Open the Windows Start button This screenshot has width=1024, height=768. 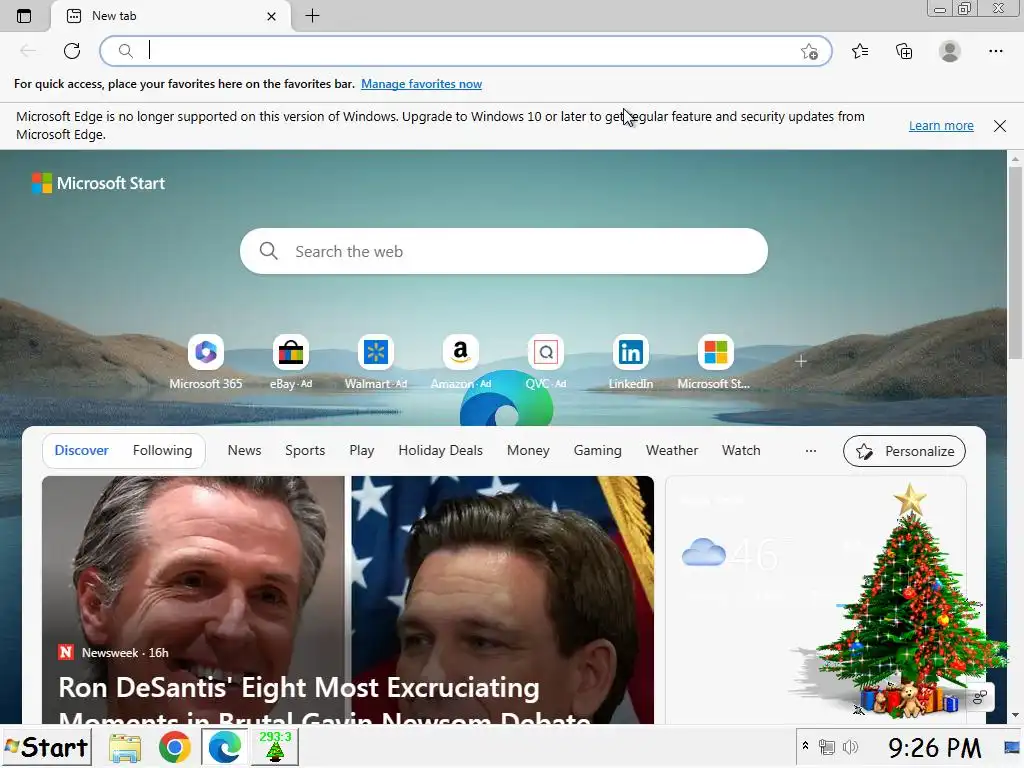(x=47, y=747)
